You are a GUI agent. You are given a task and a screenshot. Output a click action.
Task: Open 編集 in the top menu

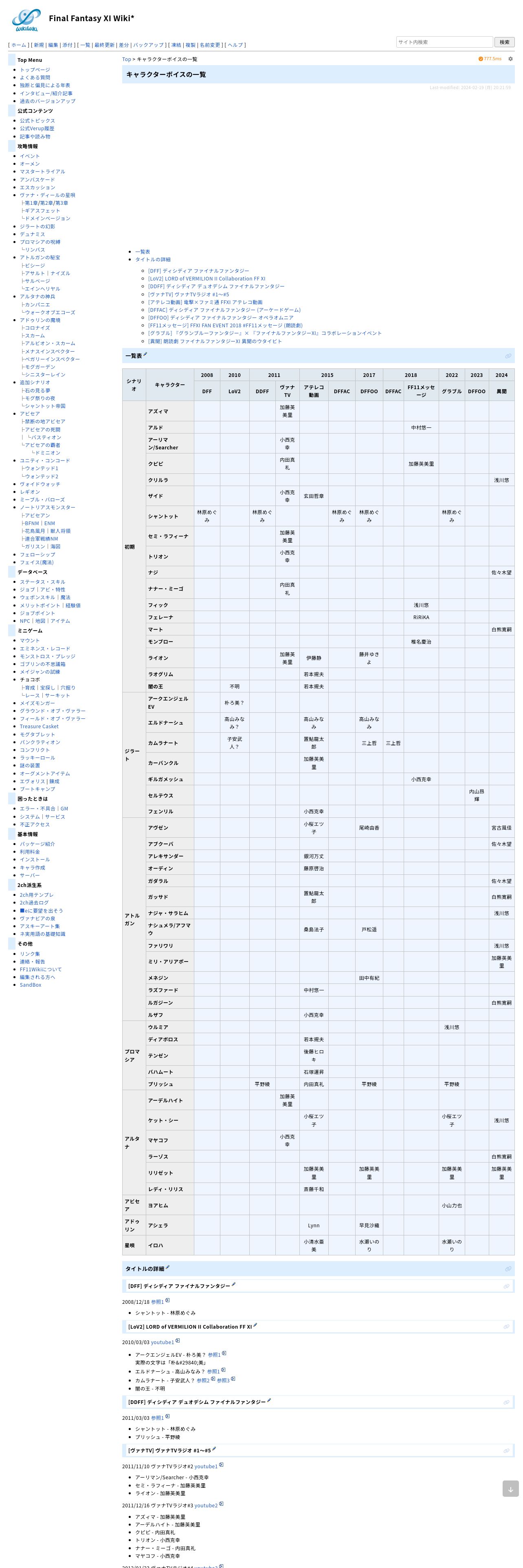[x=53, y=45]
